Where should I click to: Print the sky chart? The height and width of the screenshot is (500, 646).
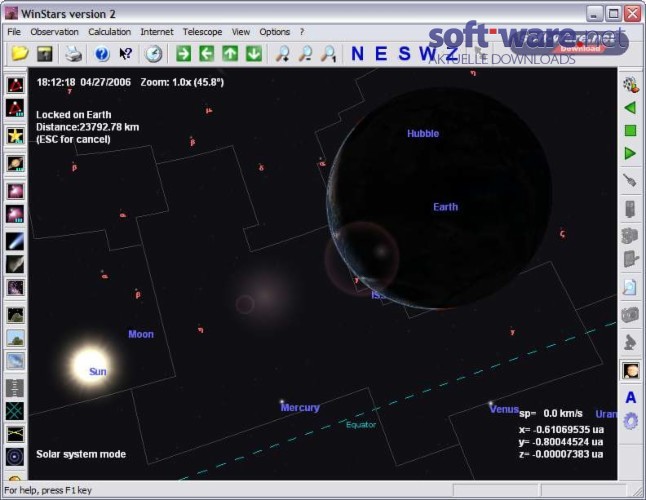(x=74, y=54)
